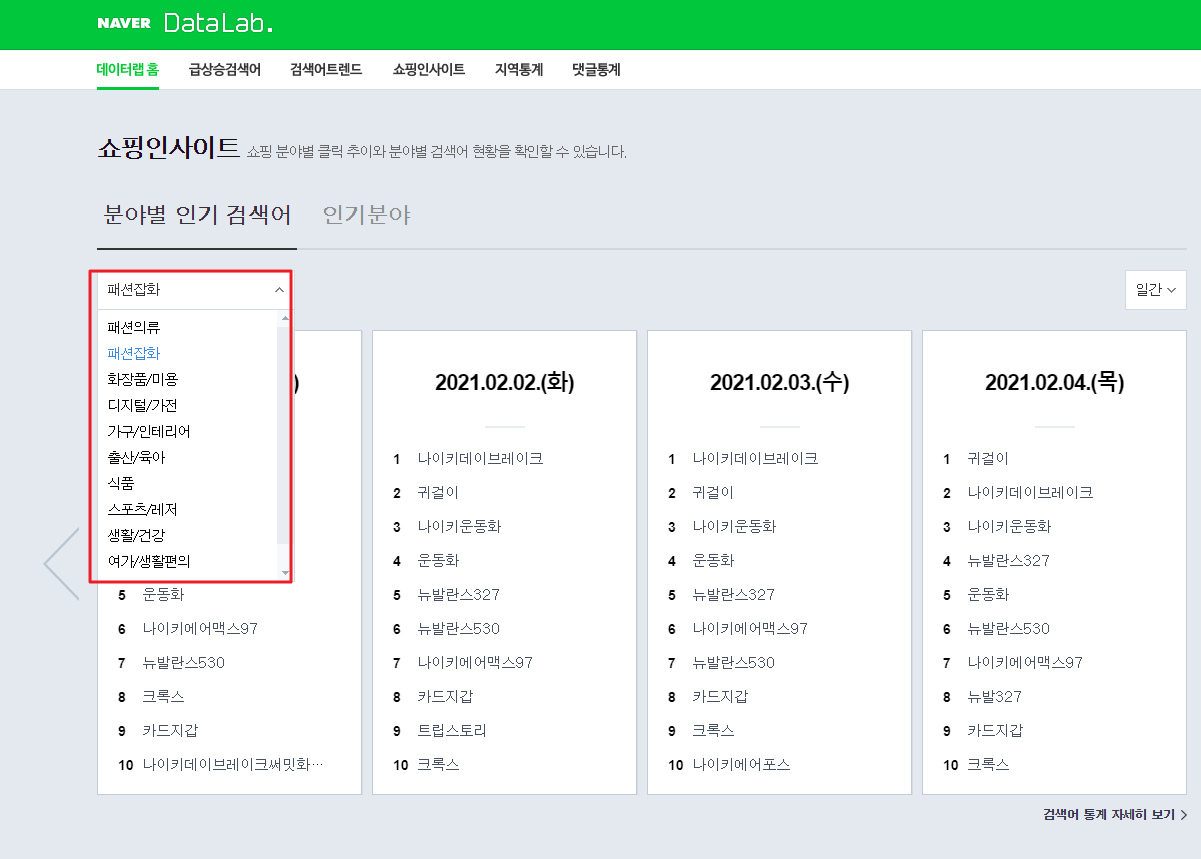Image resolution: width=1201 pixels, height=859 pixels.
Task: Collapse the 패션잡화 category dropdown
Action: [193, 290]
